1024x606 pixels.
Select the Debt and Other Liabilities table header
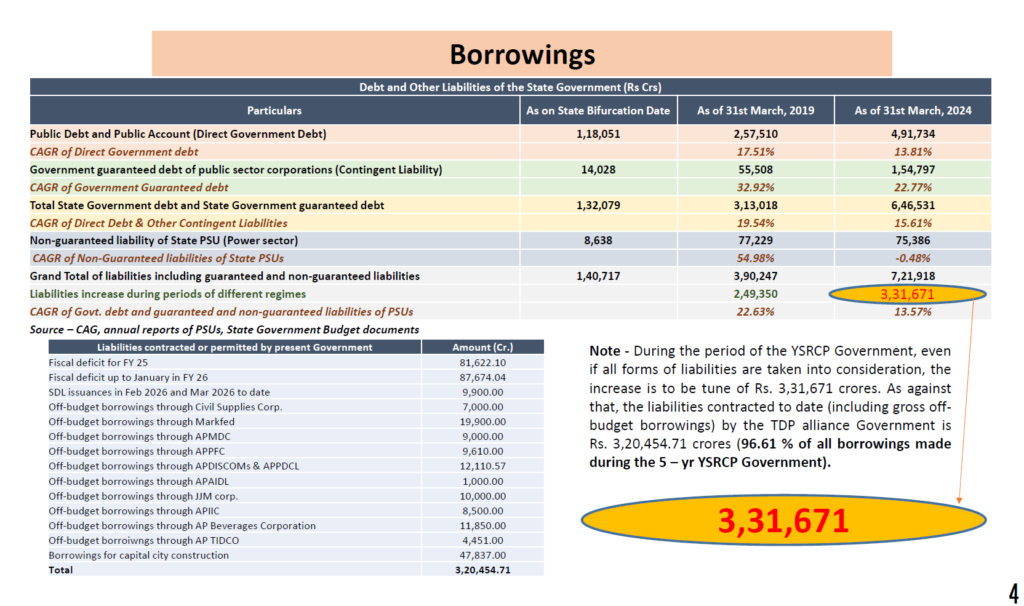coord(510,87)
